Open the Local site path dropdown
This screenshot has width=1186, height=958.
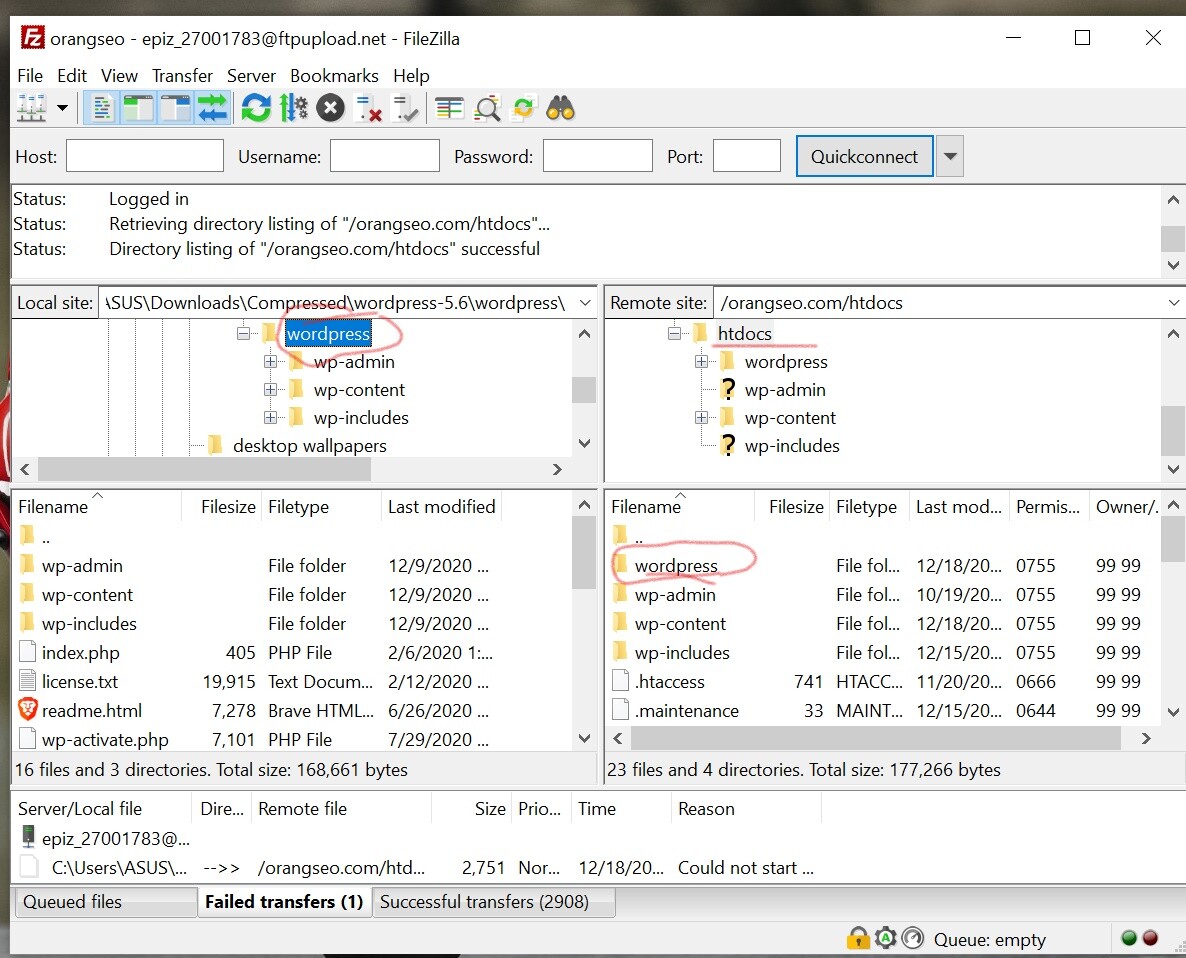tap(585, 302)
